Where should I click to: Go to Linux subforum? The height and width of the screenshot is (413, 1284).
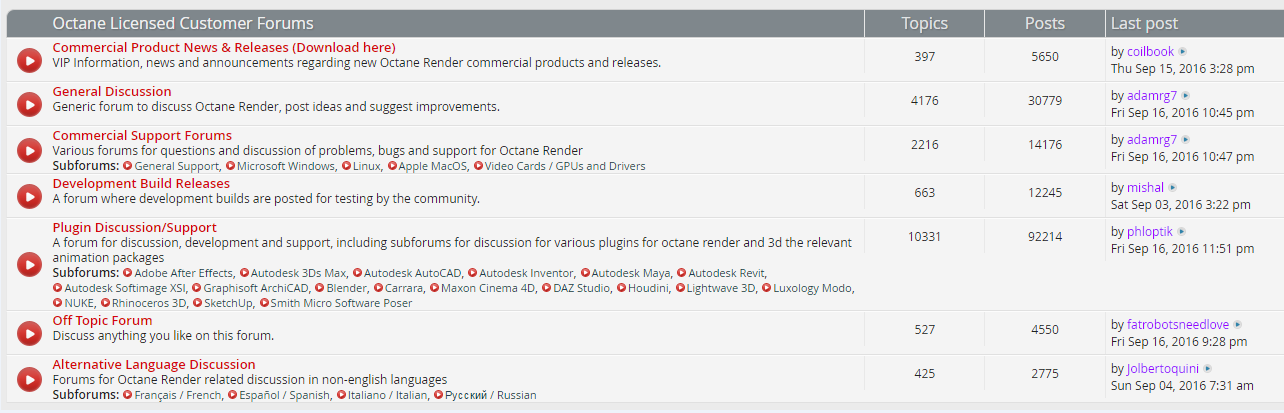367,166
